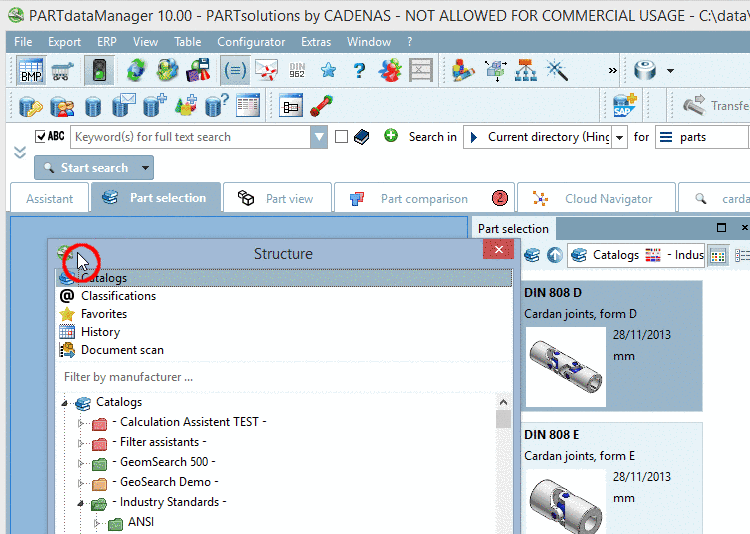
Task: Switch to the Part view tab
Action: [277, 199]
